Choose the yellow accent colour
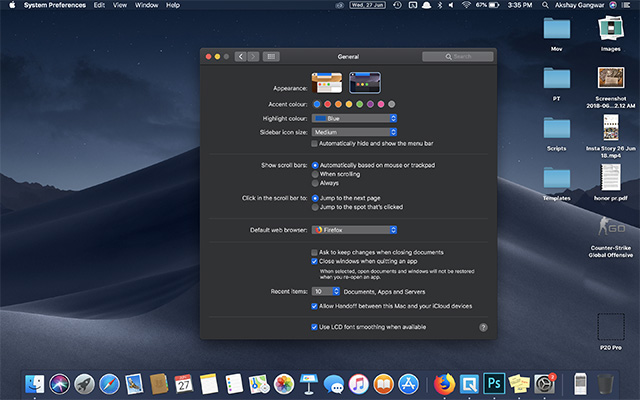 click(x=349, y=104)
